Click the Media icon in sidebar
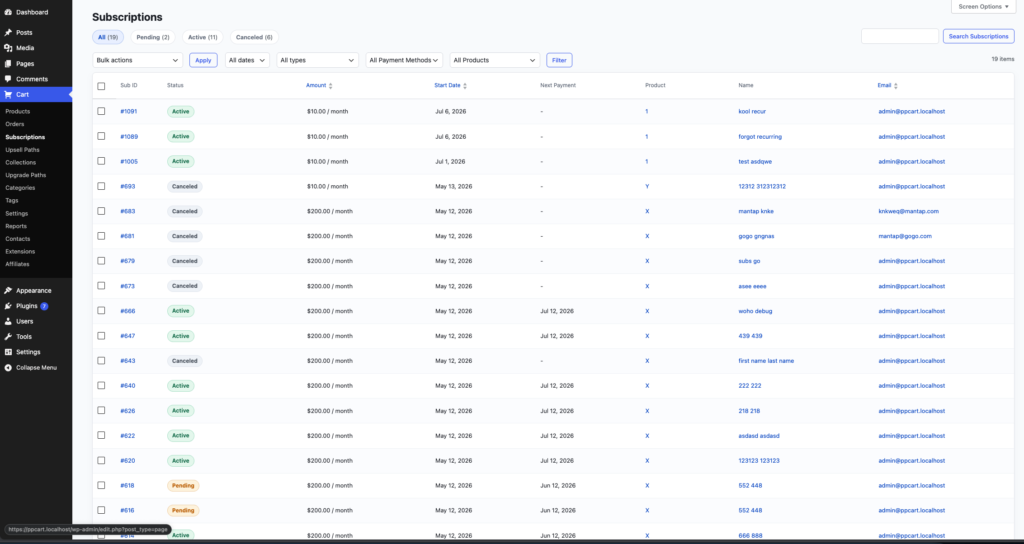 point(8,48)
